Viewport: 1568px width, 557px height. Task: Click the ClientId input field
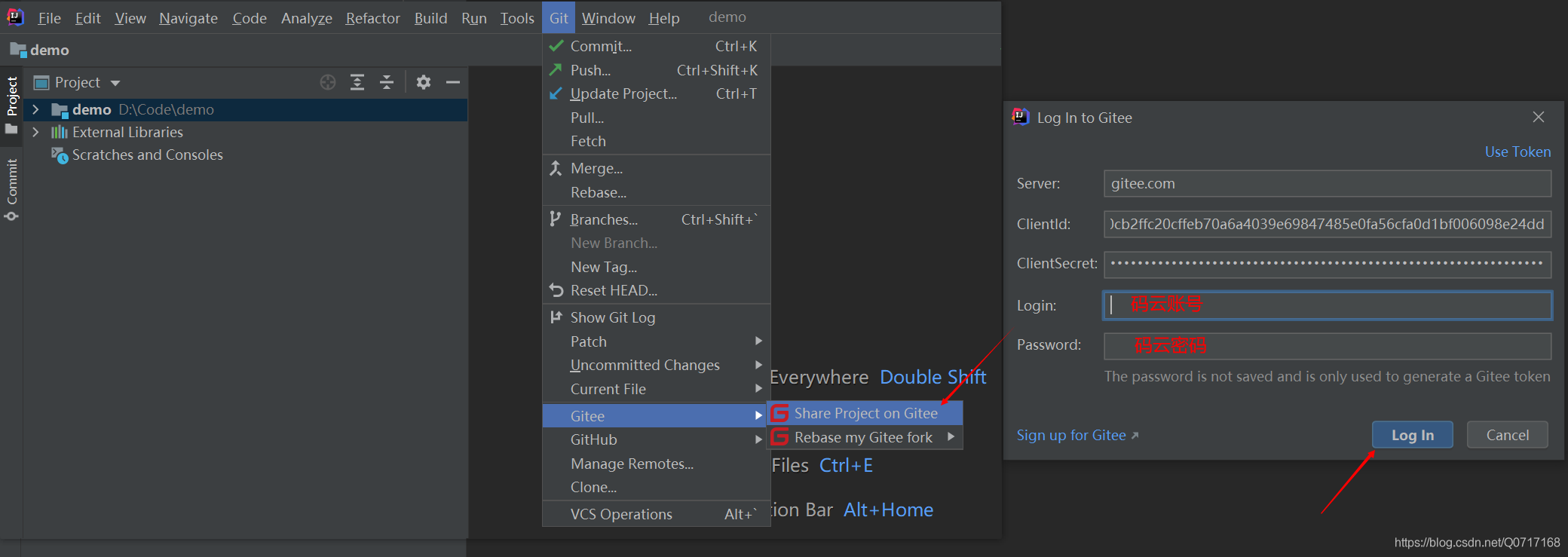[x=1328, y=224]
